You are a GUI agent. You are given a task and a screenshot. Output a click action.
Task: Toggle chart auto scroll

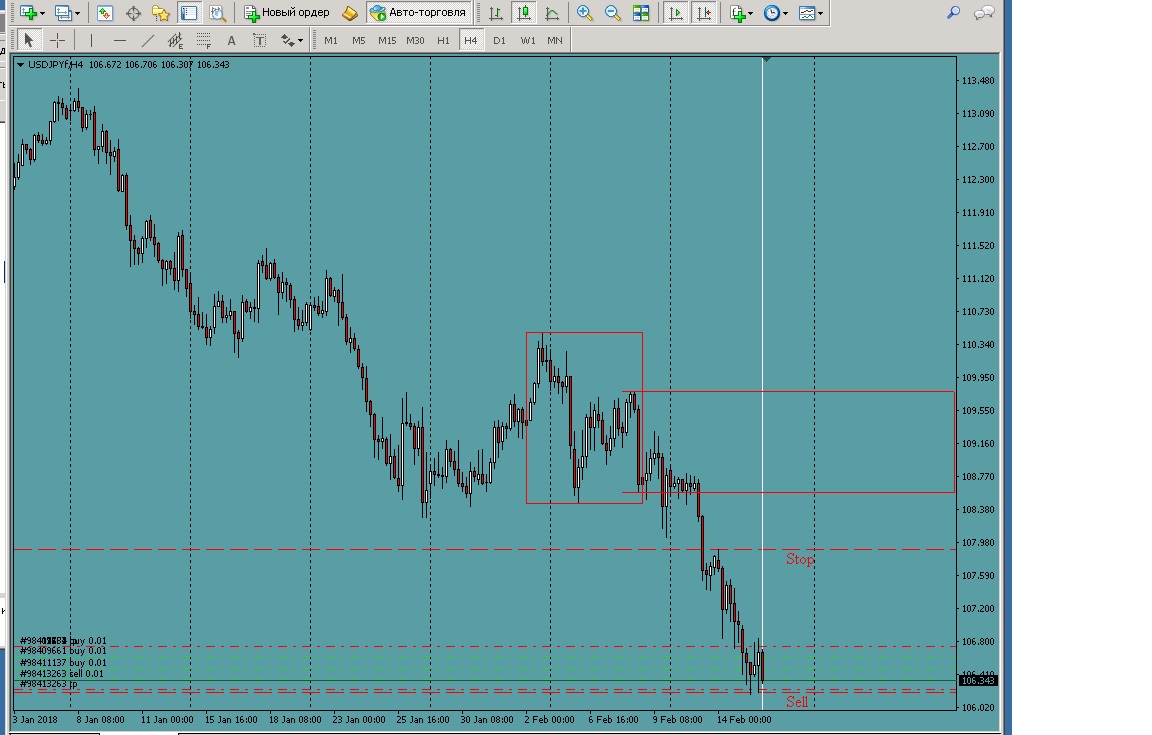point(676,12)
